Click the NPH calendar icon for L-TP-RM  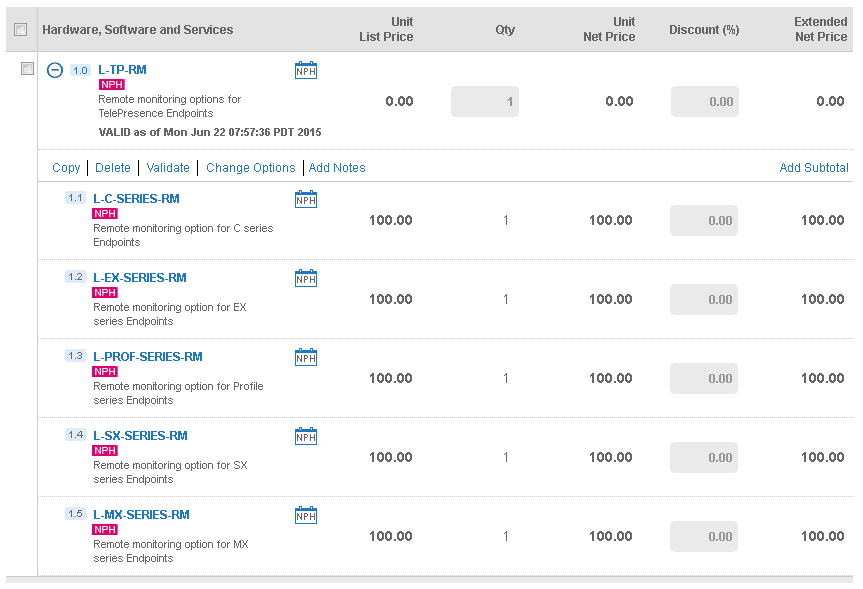pyautogui.click(x=306, y=70)
